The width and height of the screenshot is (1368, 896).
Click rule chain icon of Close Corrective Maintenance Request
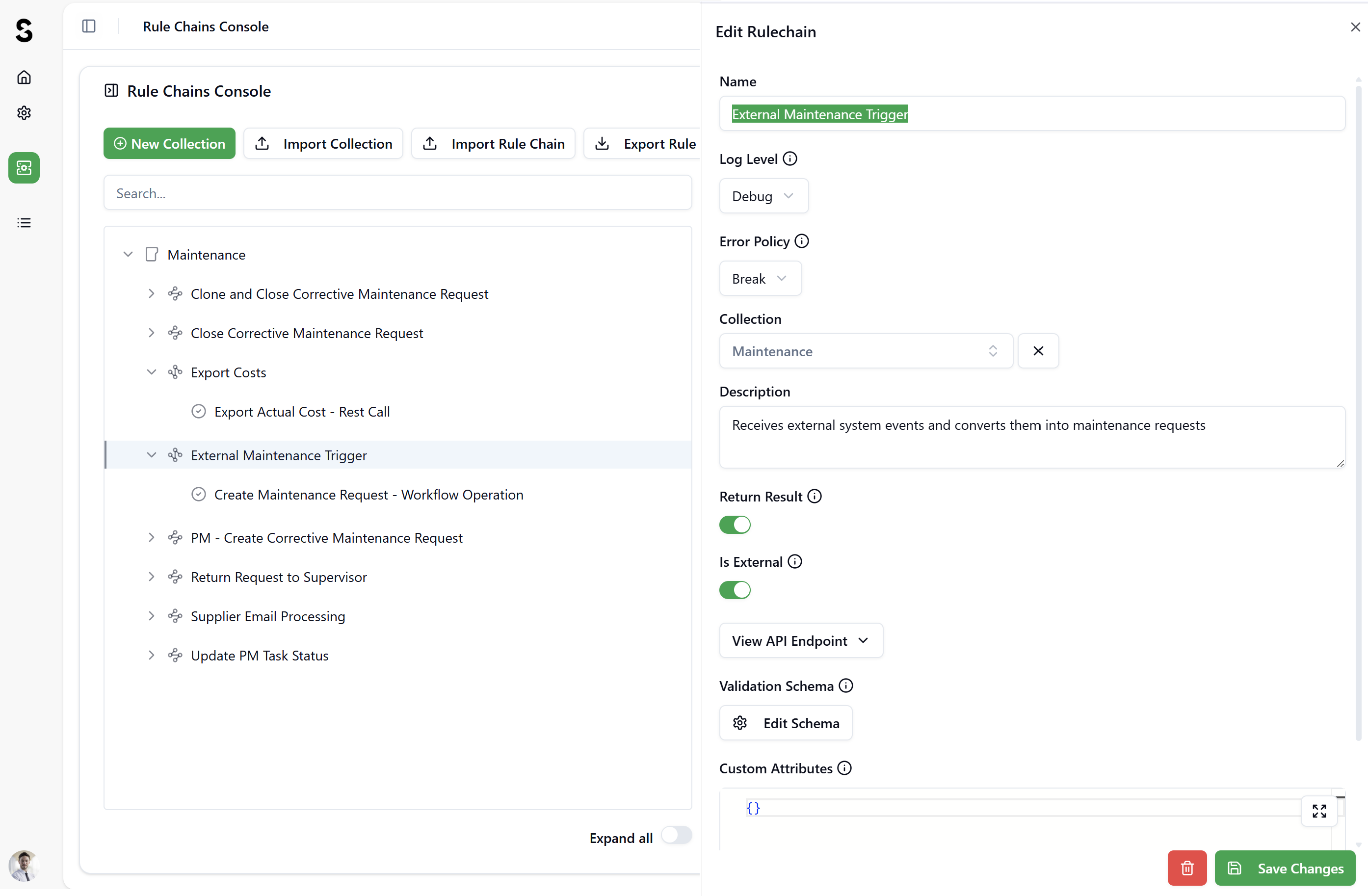tap(175, 333)
